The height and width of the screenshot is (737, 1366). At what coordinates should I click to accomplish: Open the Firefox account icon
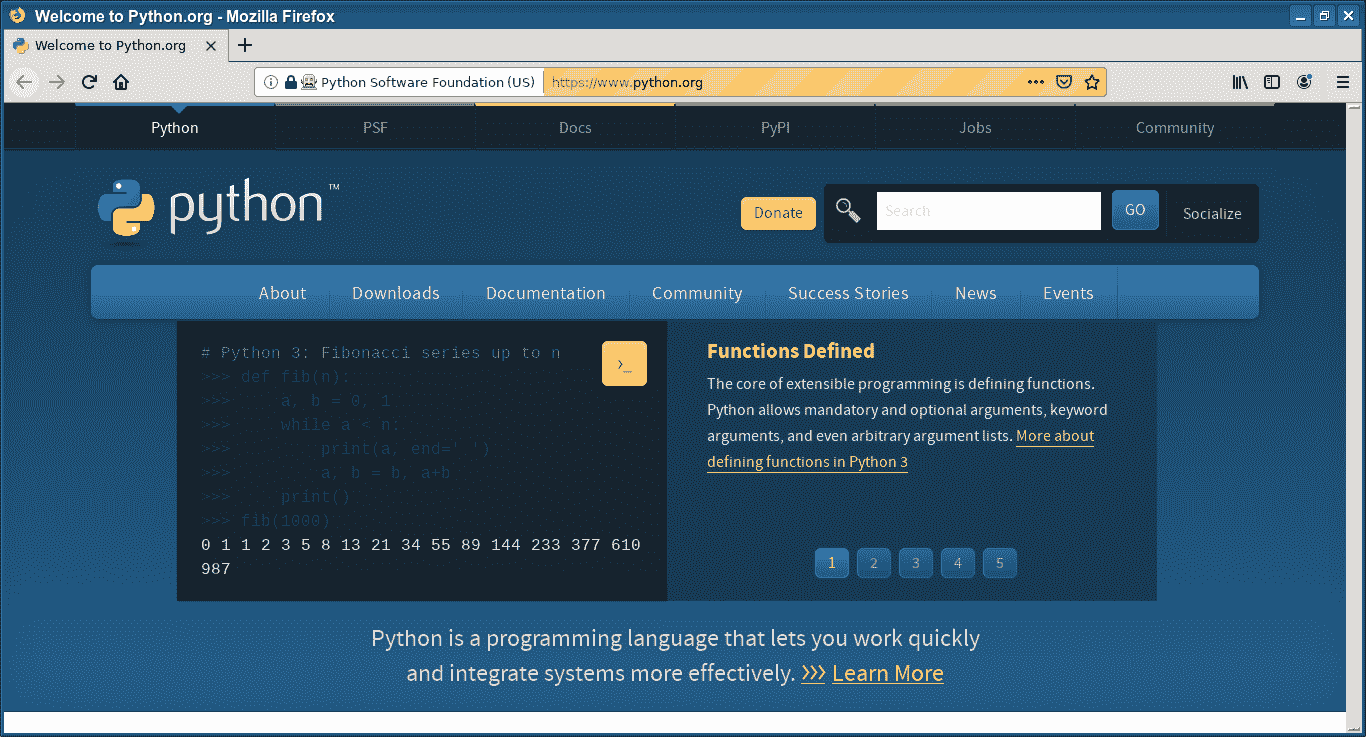pyautogui.click(x=1304, y=82)
